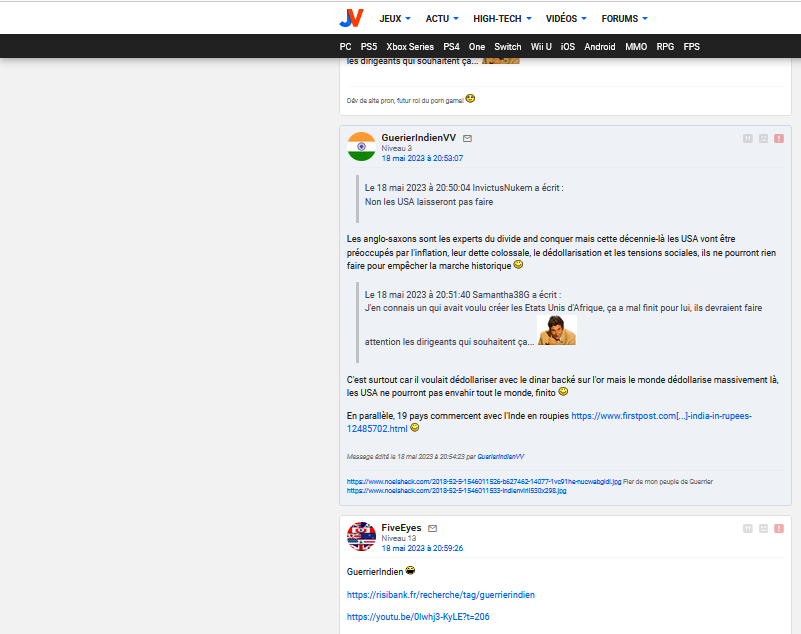The height and width of the screenshot is (634, 801).
Task: Click GuerierIndienVV link in edit notice
Action: pyautogui.click(x=501, y=457)
